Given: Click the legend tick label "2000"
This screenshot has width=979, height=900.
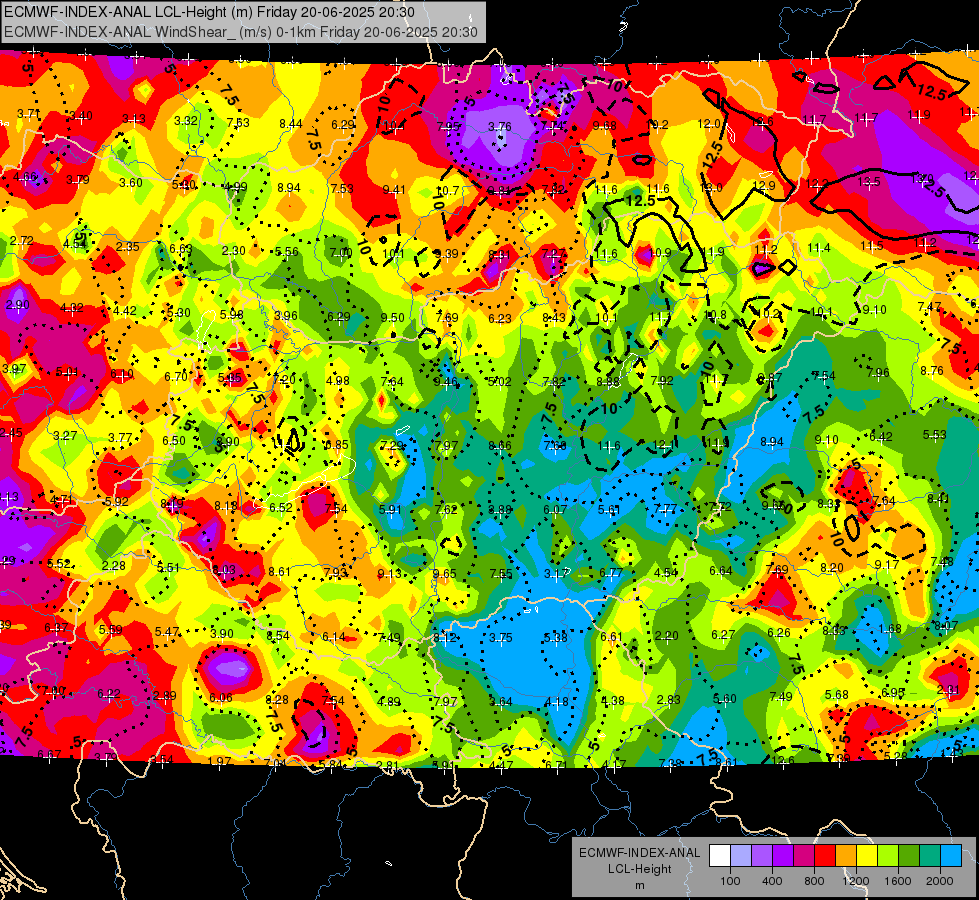Looking at the screenshot, I should 940,881.
